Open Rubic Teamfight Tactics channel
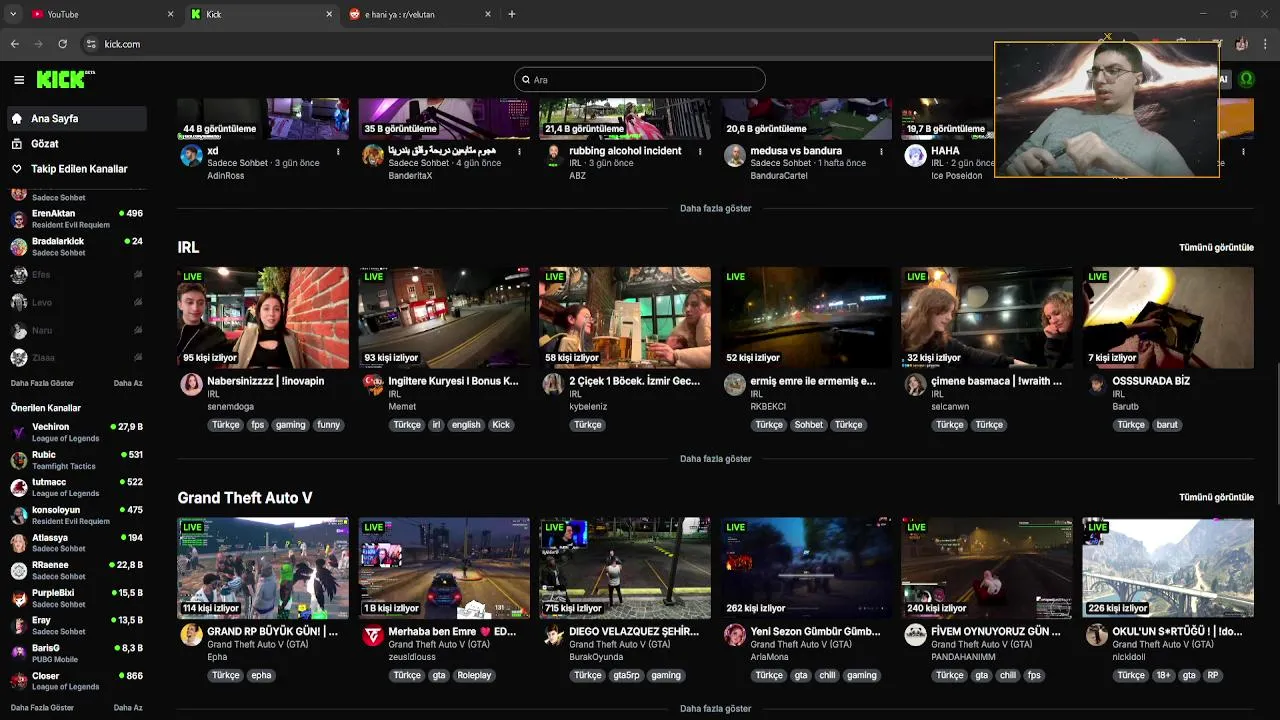This screenshot has width=1280, height=720. coord(76,460)
